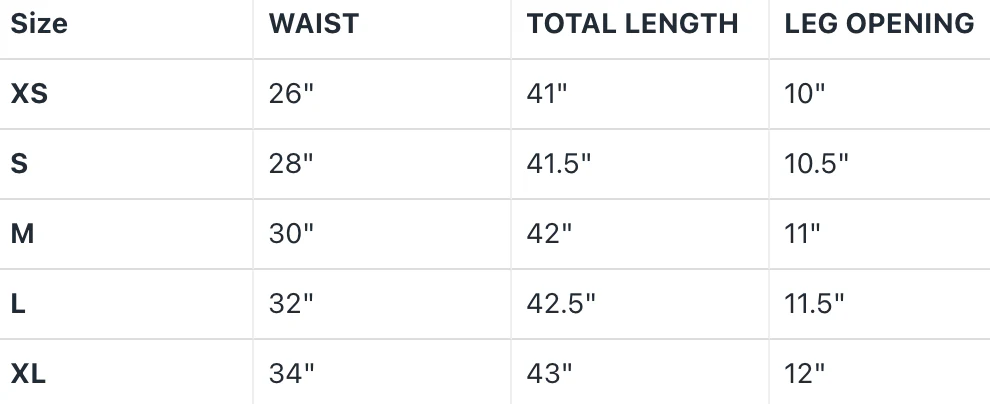Select the S size row label
This screenshot has height=404, width=990.
coord(19,164)
